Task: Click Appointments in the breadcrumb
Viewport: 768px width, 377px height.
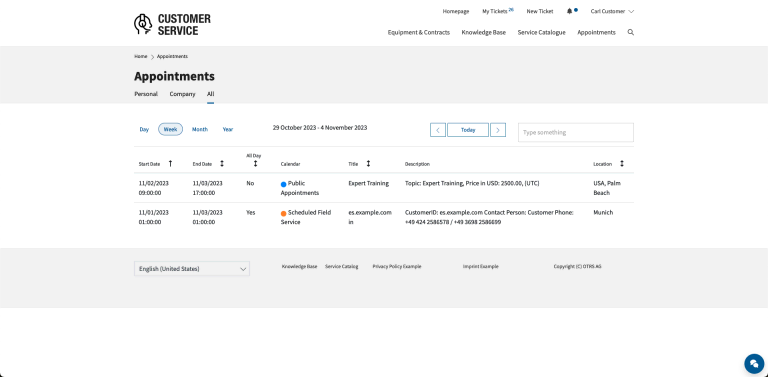Action: (172, 56)
